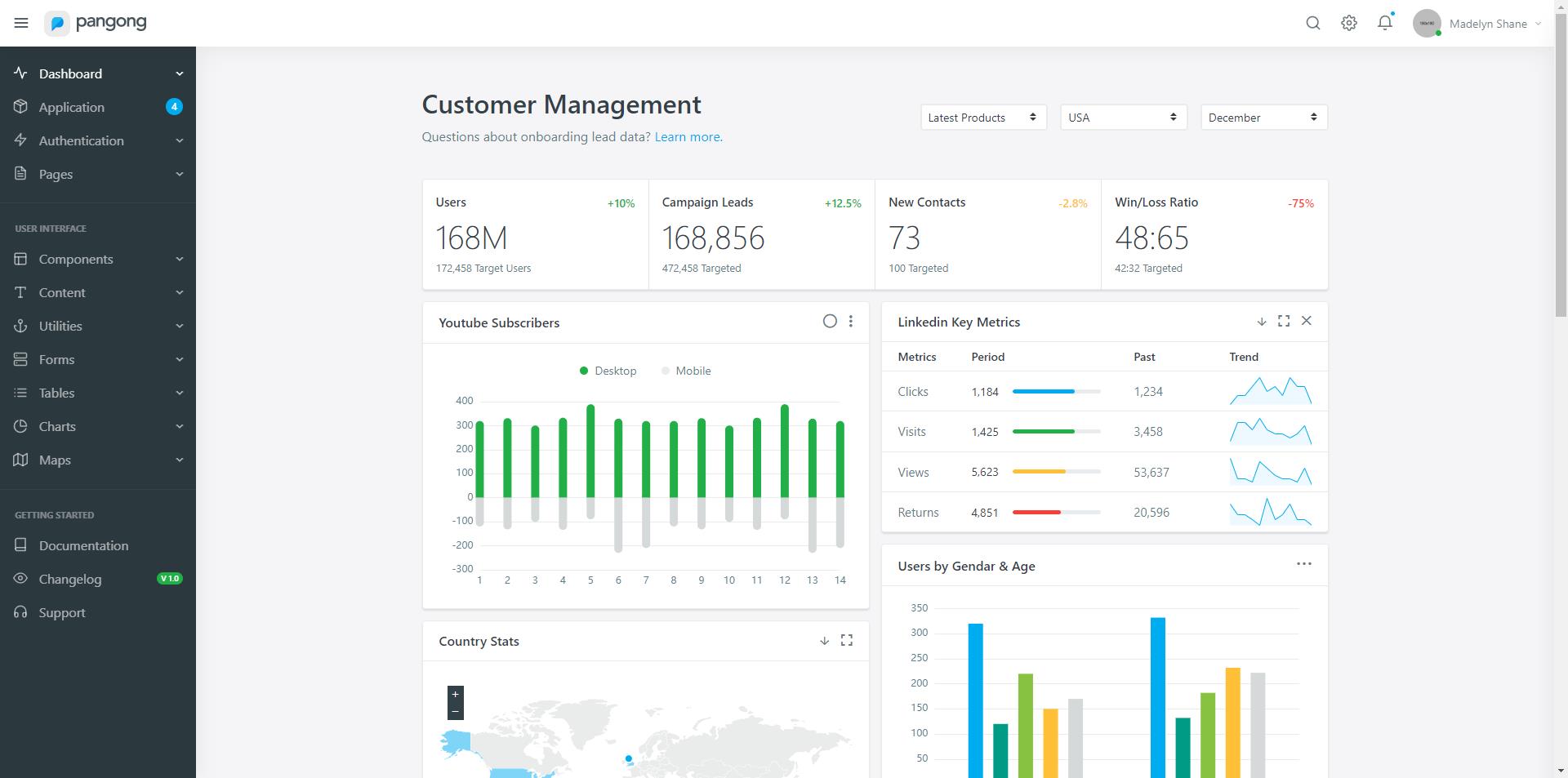Open the notifications bell
The width and height of the screenshot is (1568, 778).
pos(1385,23)
